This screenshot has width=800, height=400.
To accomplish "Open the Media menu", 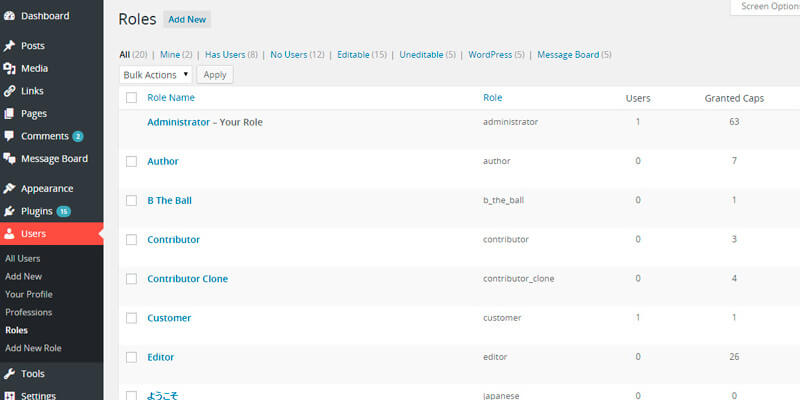I will tap(34, 68).
